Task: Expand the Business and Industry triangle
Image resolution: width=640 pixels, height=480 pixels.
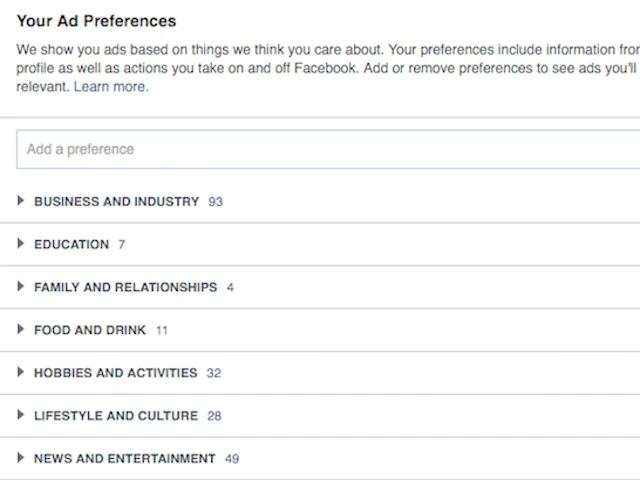Action: coord(21,201)
